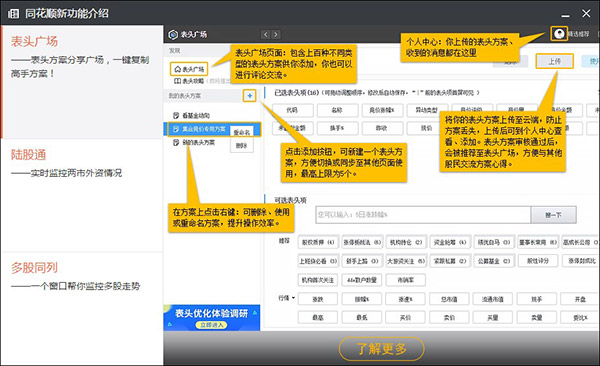Click the 名称 selected header item
This screenshot has height=366, width=600.
[x=337, y=110]
